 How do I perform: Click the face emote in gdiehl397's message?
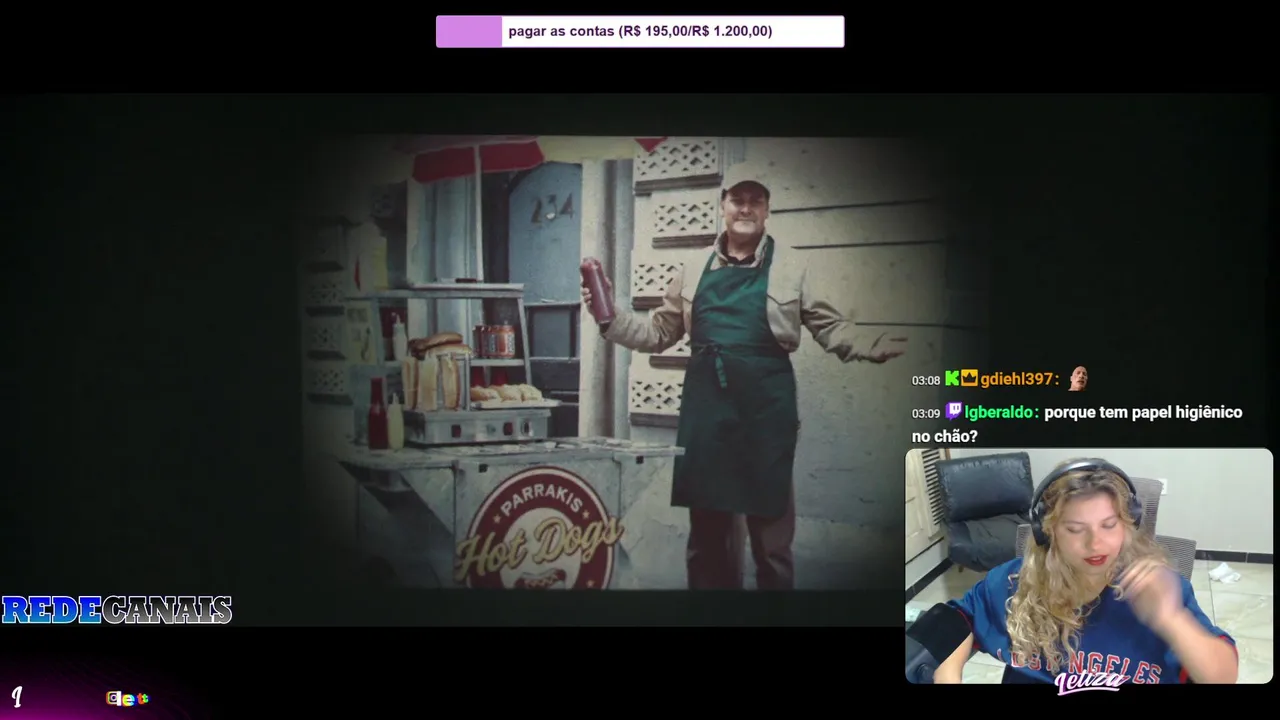tap(1077, 379)
